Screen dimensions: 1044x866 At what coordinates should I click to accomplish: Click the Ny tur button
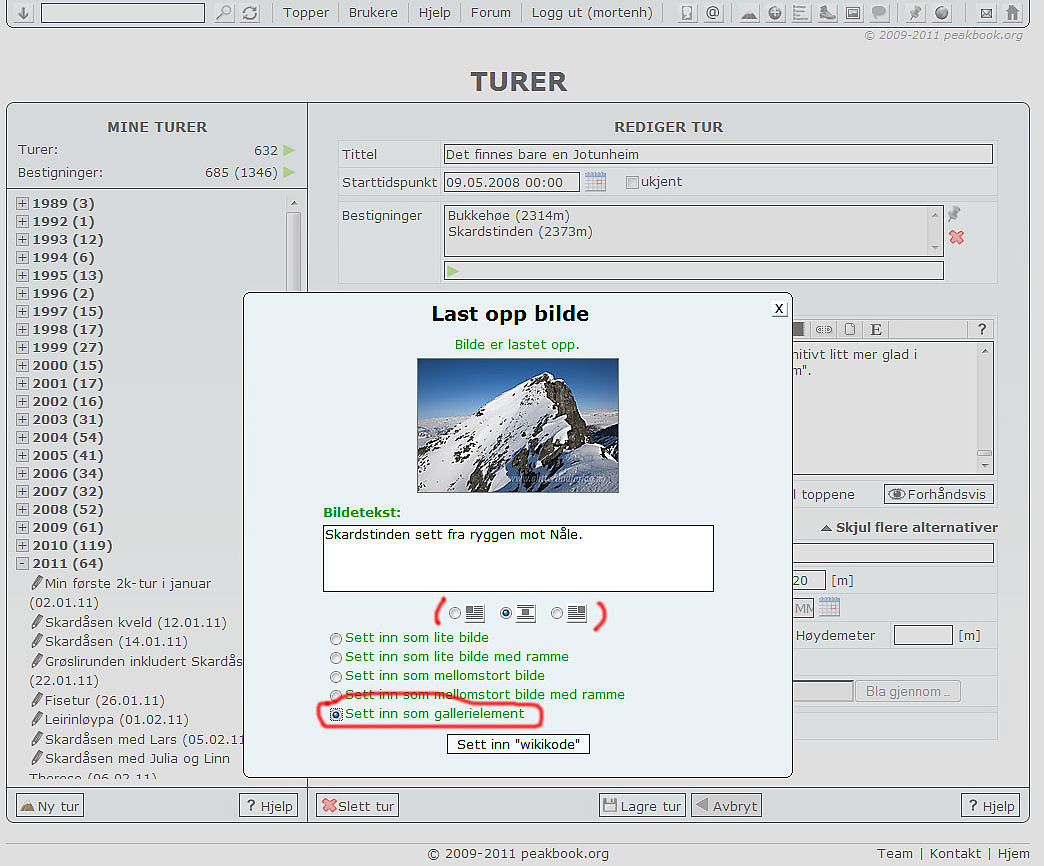click(50, 806)
